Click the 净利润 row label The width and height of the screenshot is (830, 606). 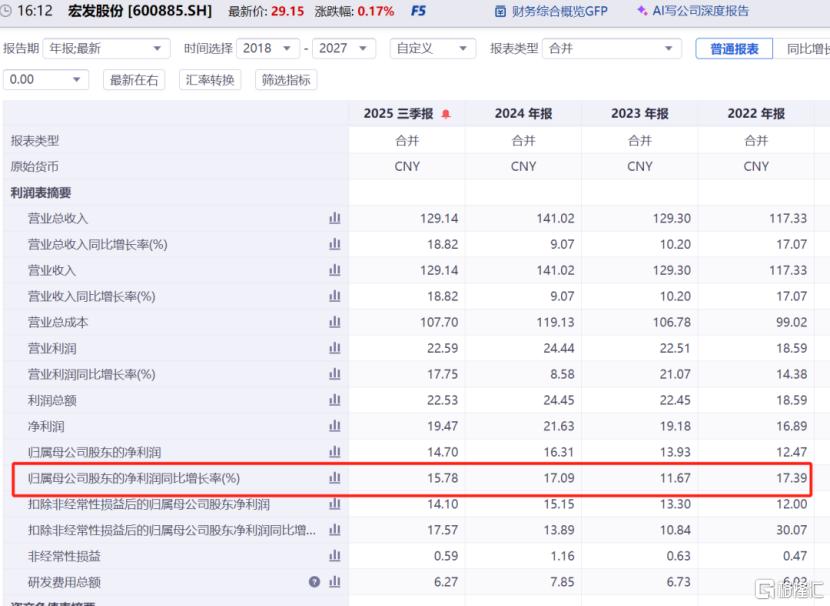point(46,426)
